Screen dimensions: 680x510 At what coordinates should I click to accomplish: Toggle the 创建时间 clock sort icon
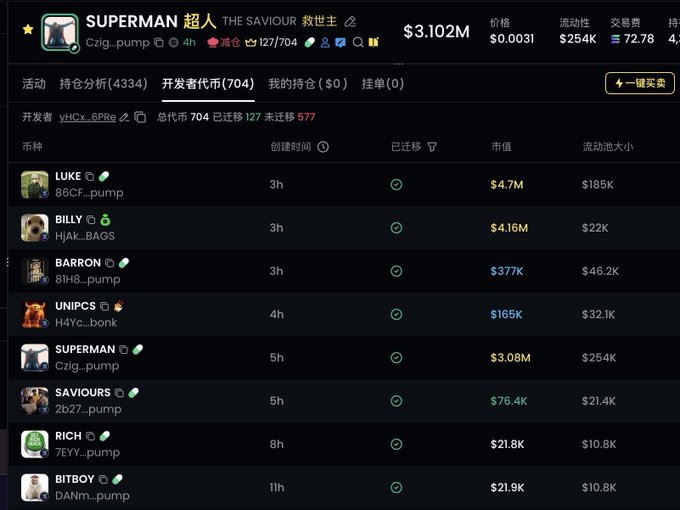tap(323, 147)
